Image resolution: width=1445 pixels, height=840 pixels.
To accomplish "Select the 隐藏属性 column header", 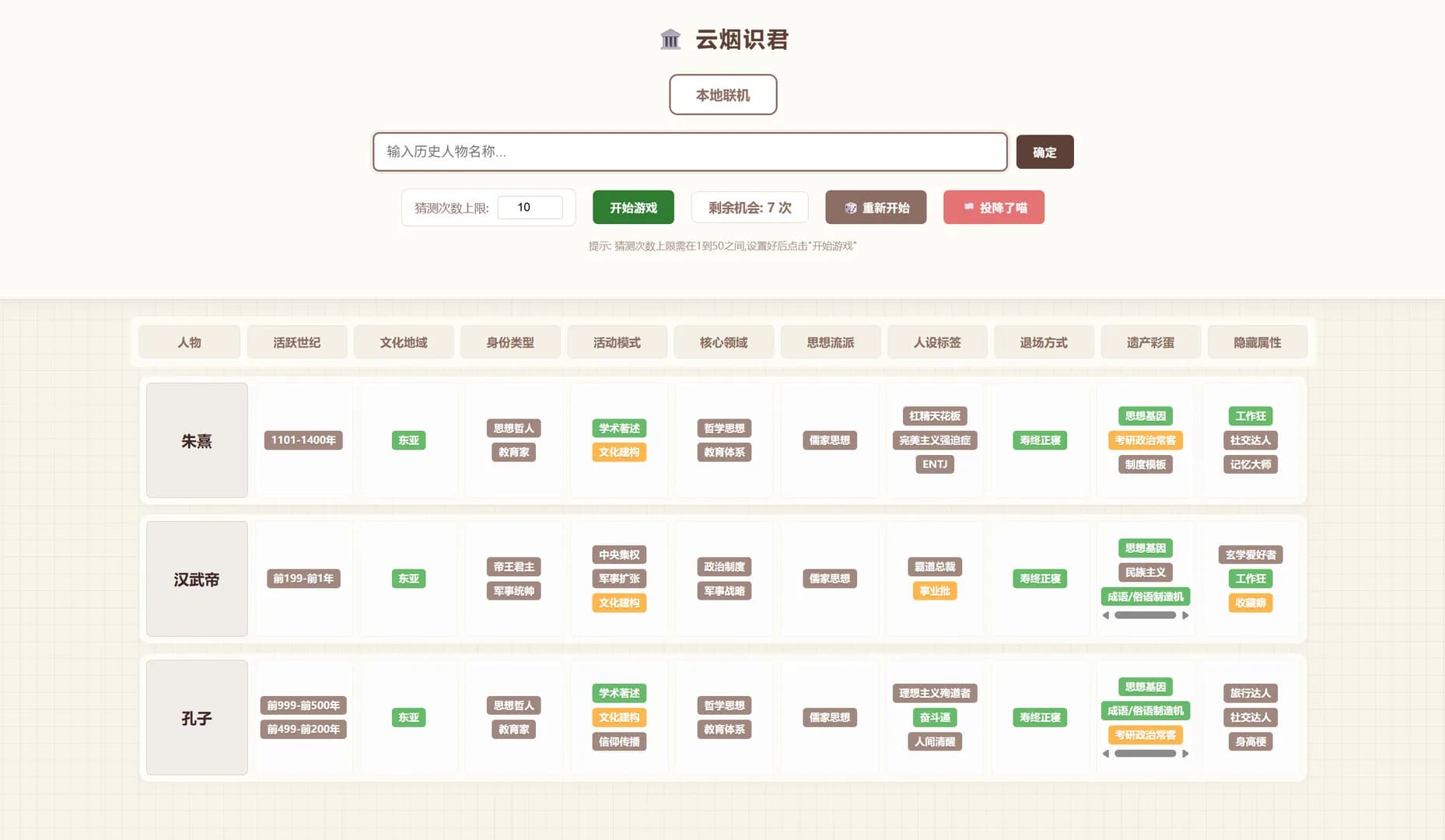I will click(1257, 342).
